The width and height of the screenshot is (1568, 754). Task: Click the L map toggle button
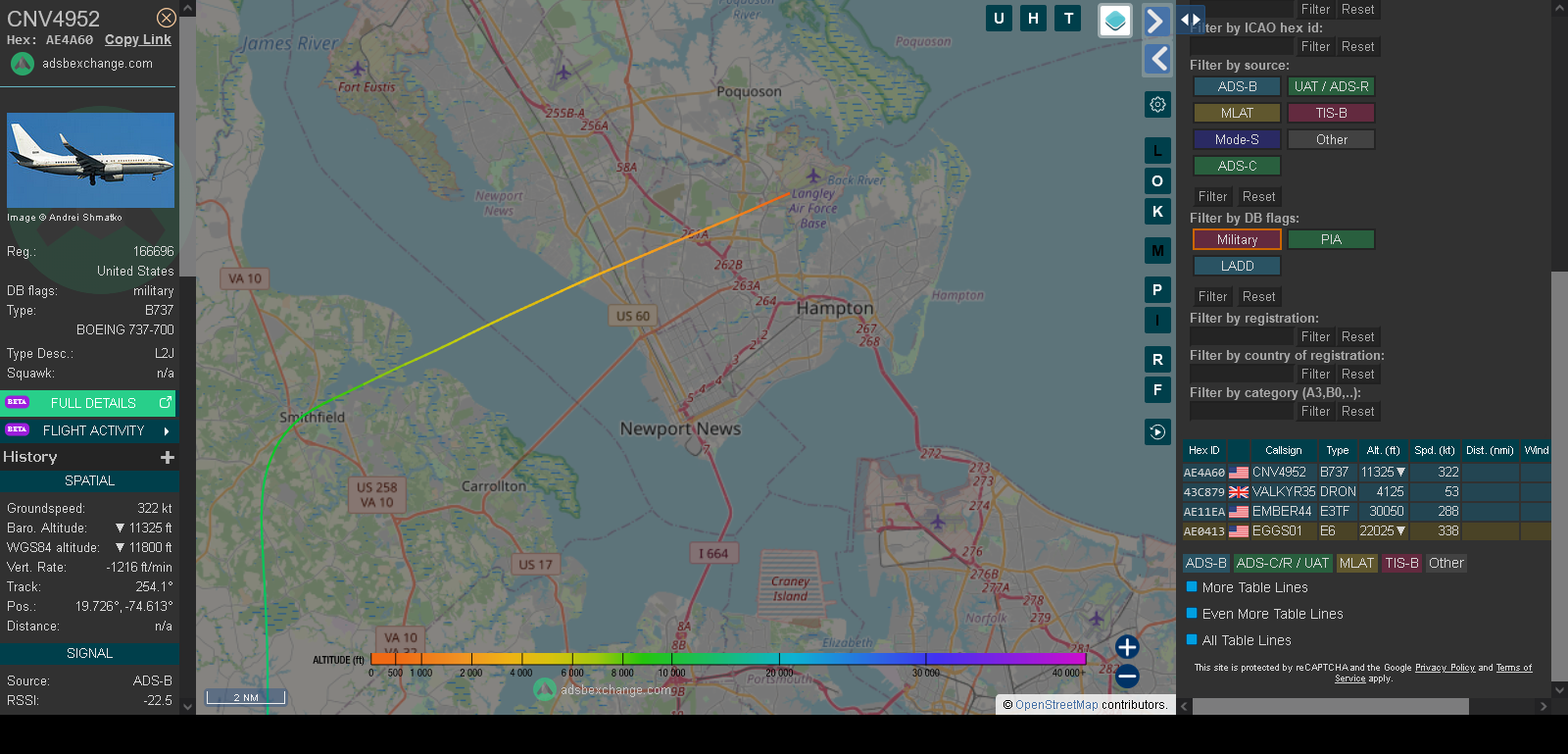[1157, 150]
